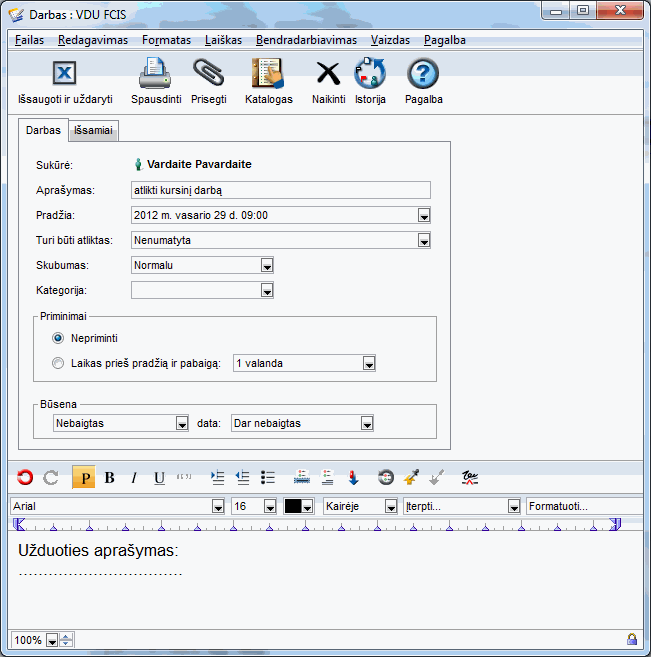Select Laikas prieš pradžią ir pabaigą option
This screenshot has height=657, width=651.
click(59, 363)
